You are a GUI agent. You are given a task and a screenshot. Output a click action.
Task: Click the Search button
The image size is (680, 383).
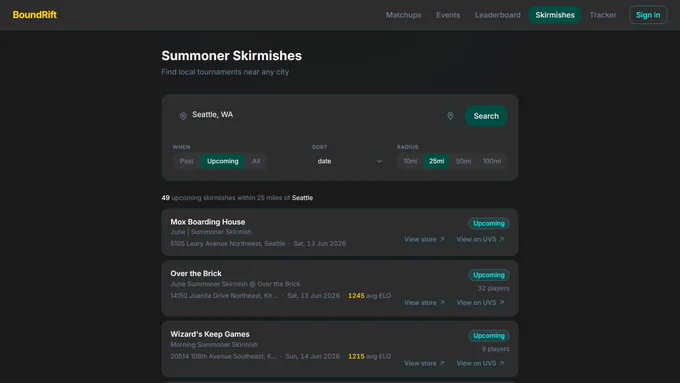[x=486, y=116]
